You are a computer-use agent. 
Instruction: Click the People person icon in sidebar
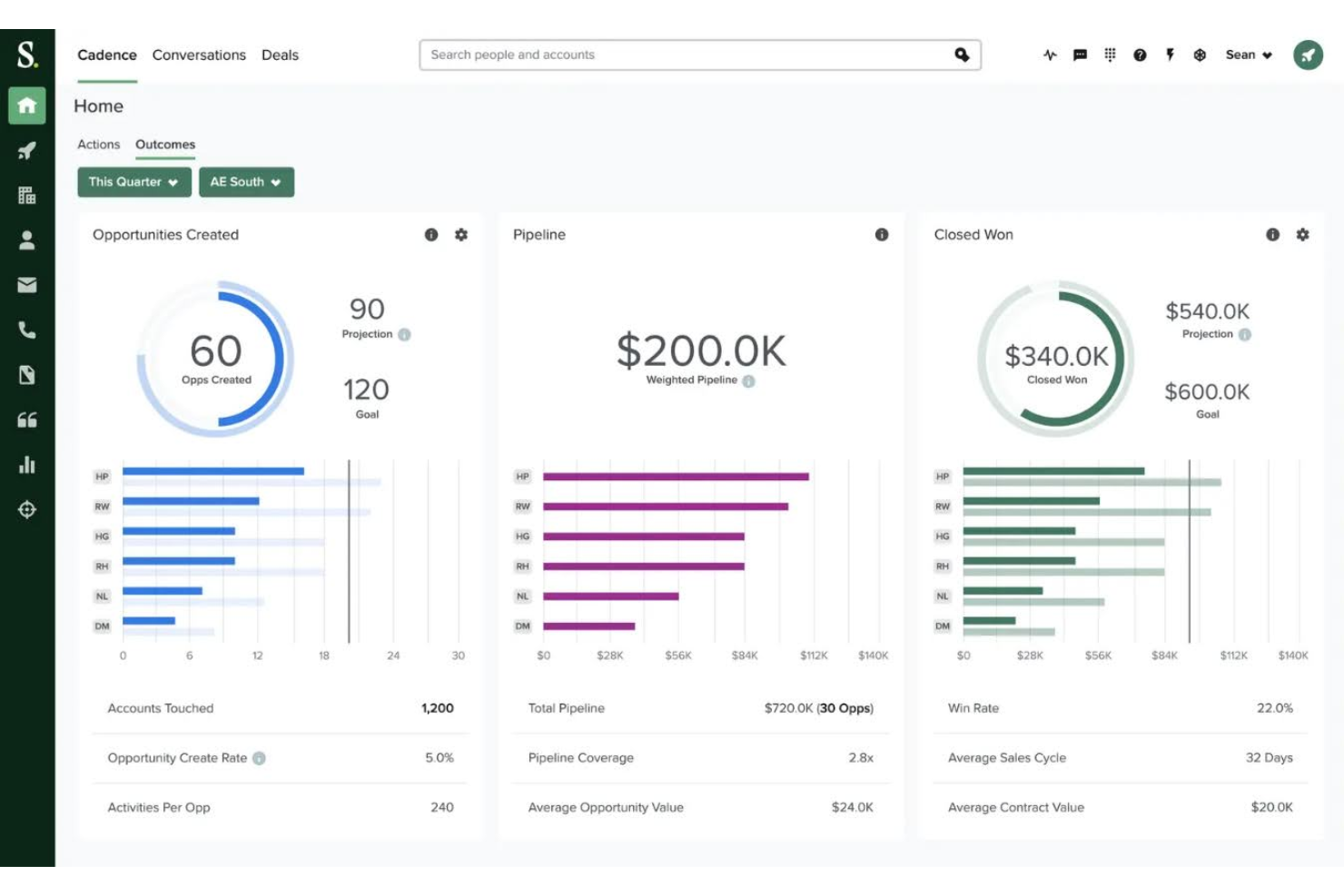[26, 241]
